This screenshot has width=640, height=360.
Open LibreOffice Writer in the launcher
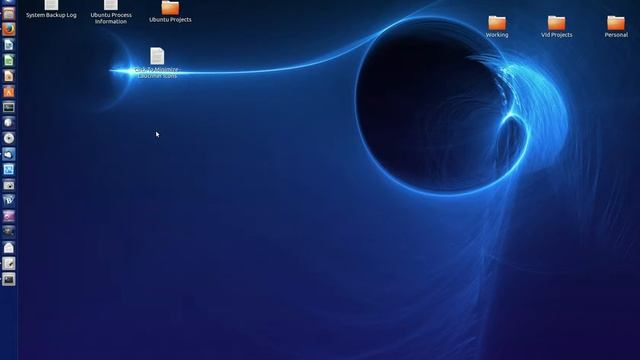pos(9,45)
